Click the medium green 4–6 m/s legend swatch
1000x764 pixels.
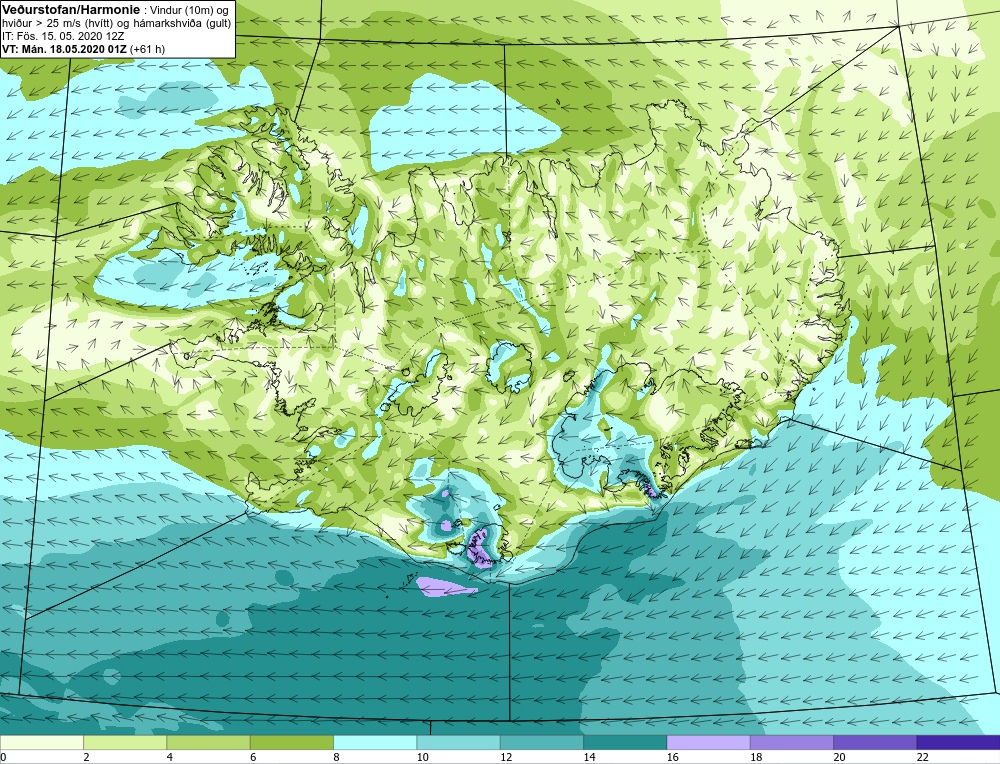tap(209, 742)
